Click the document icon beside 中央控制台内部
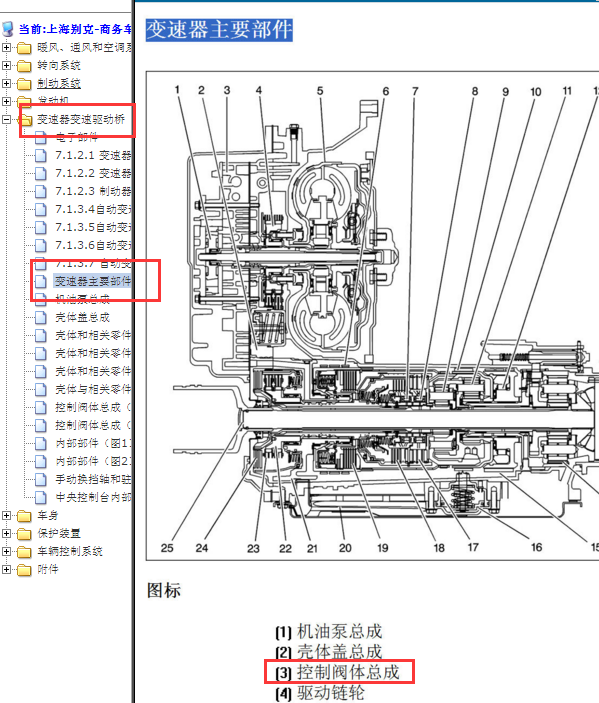The height and width of the screenshot is (703, 599). [x=40, y=497]
